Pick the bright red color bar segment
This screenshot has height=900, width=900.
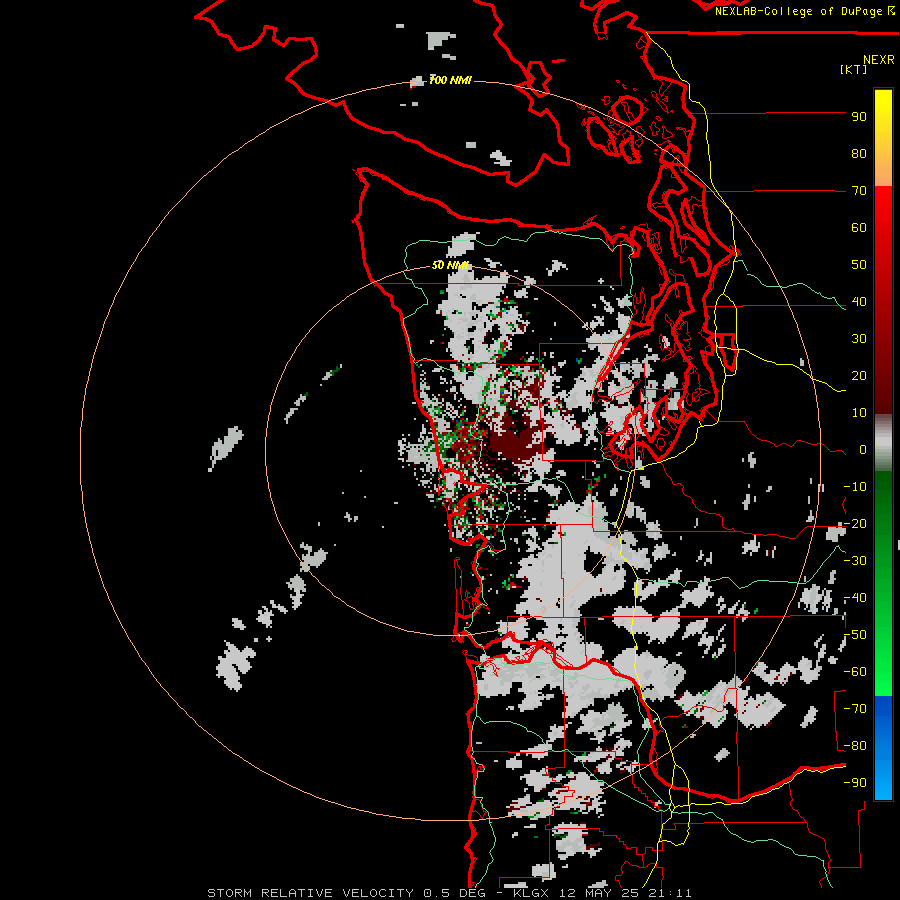[883, 210]
